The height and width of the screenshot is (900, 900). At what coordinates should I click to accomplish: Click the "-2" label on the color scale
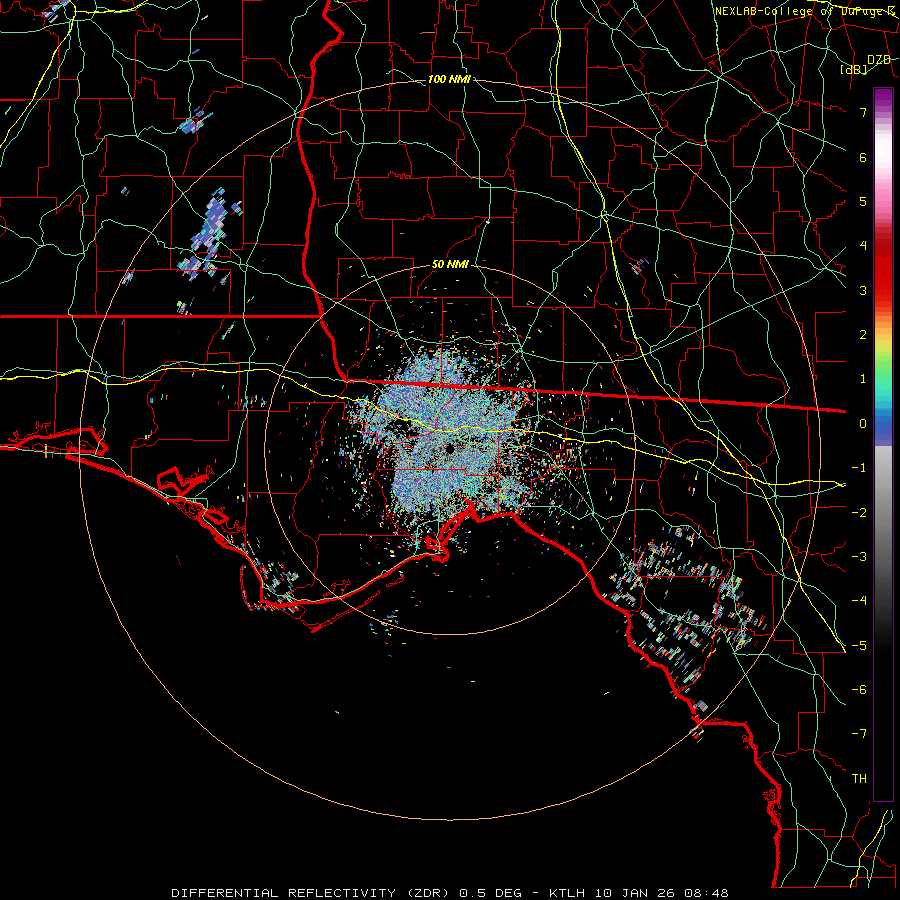859,513
